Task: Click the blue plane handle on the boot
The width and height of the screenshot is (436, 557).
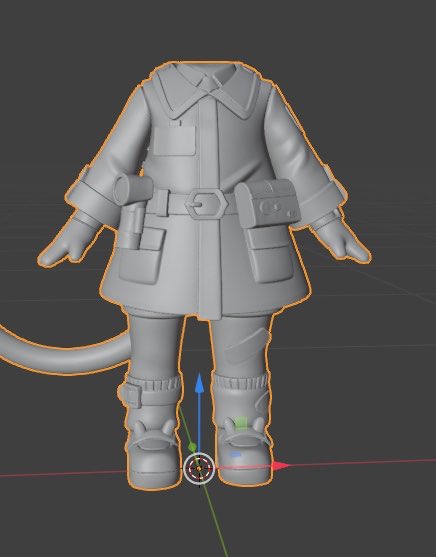Action: pos(235,454)
